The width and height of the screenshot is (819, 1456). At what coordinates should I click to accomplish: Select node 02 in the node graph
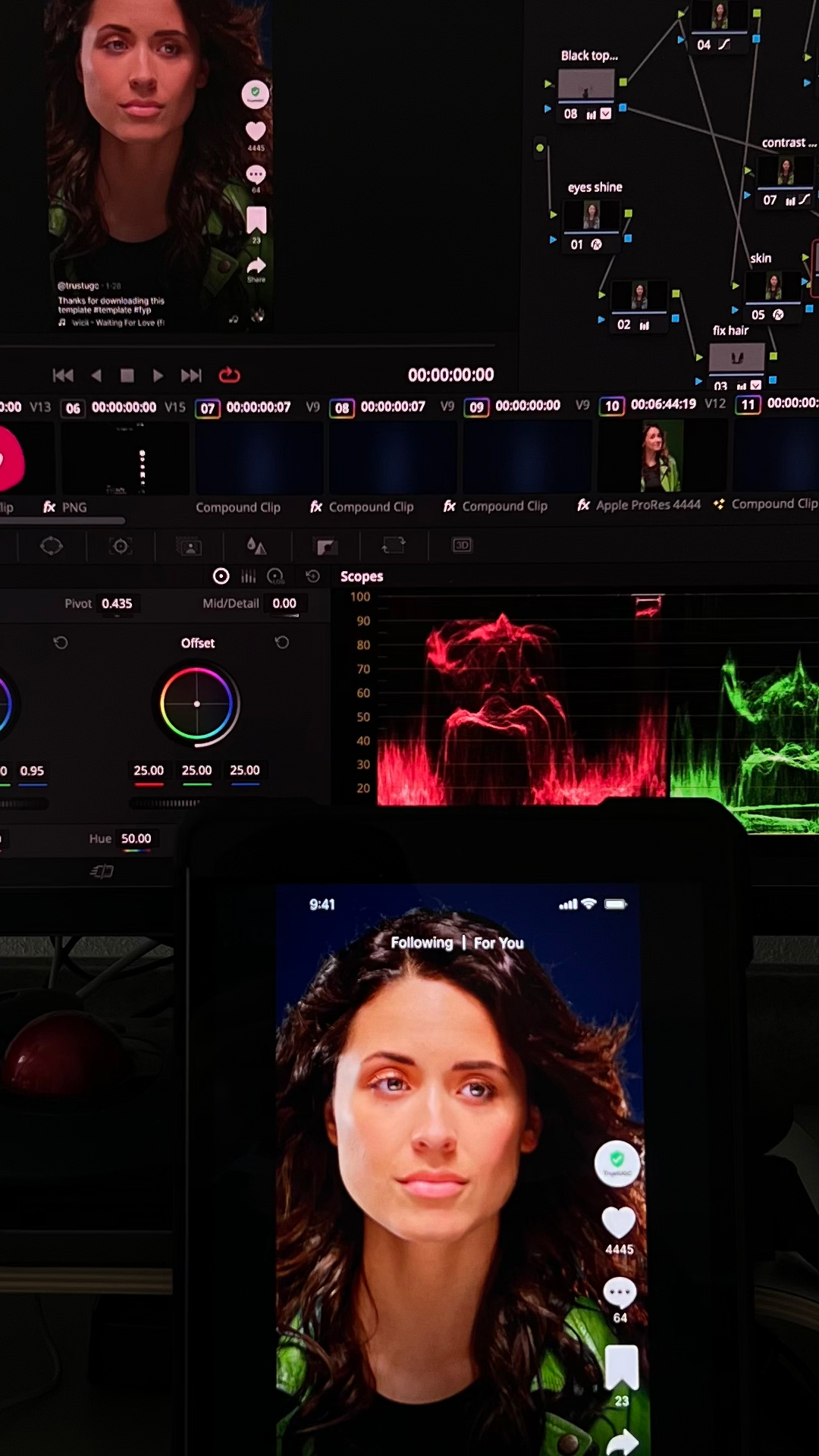639,296
